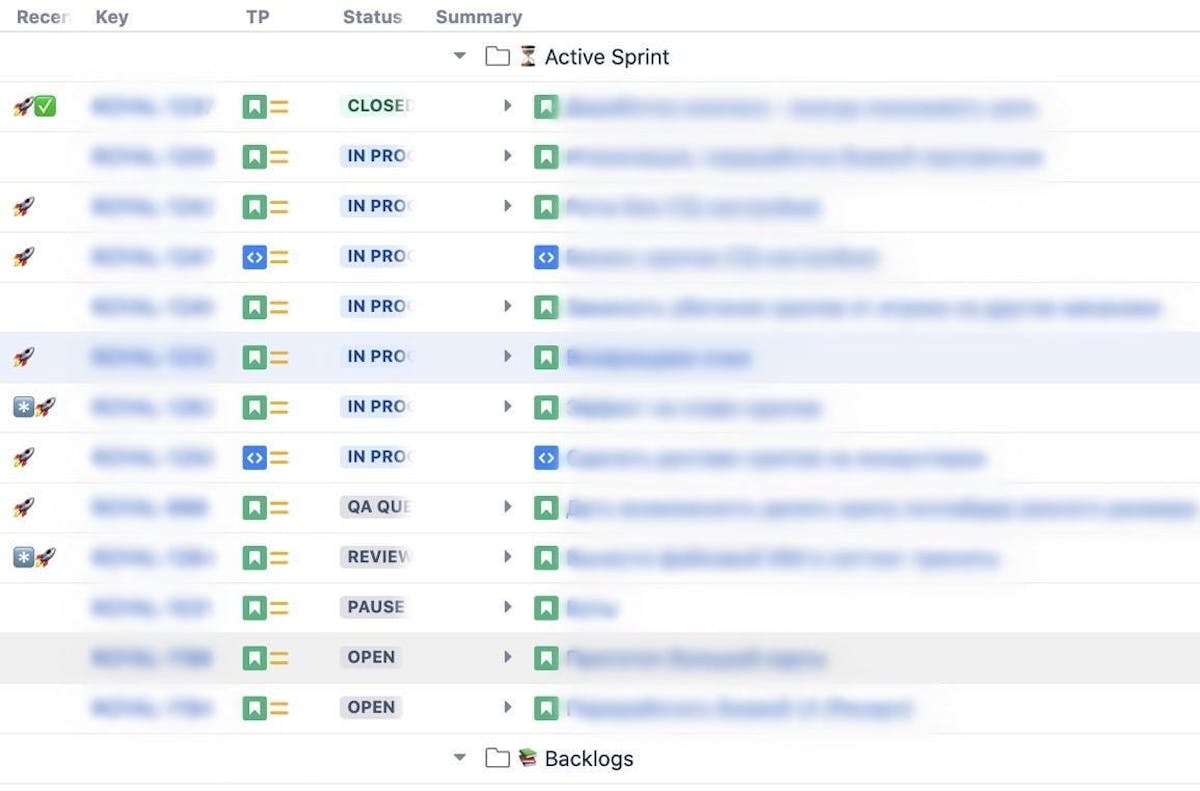Click the asterisk badge next to the rocket on the REVIEW row

click(24, 557)
